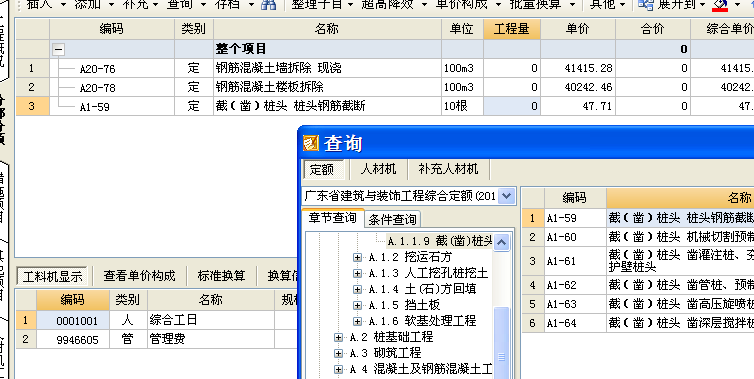Open the 查询 toolbar menu
This screenshot has height=379, width=754.
pos(187,4)
